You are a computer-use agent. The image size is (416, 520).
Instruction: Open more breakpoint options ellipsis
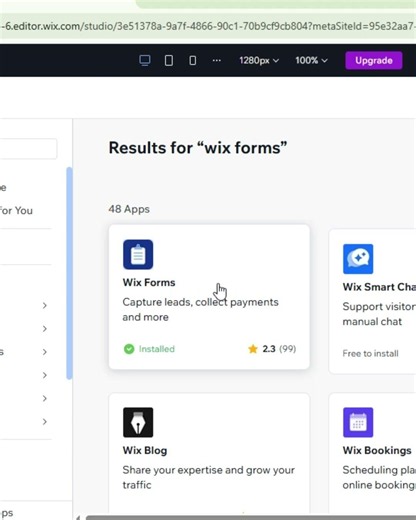pyautogui.click(x=217, y=60)
